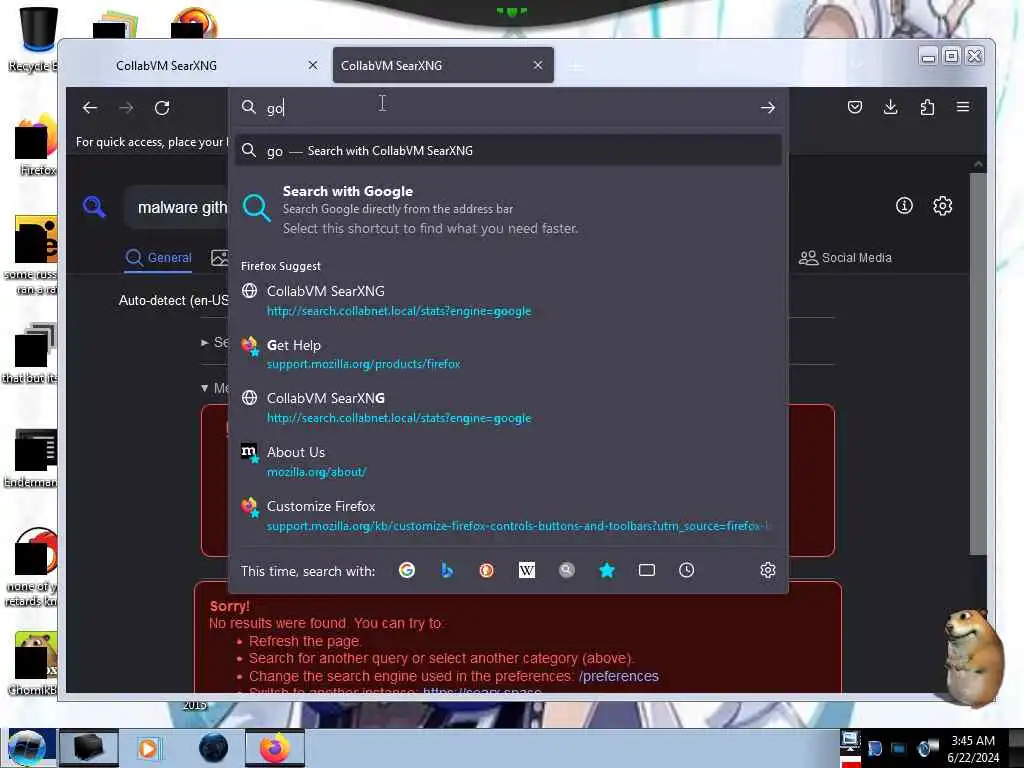Open the Images category icon
The width and height of the screenshot is (1024, 768).
pyautogui.click(x=219, y=258)
